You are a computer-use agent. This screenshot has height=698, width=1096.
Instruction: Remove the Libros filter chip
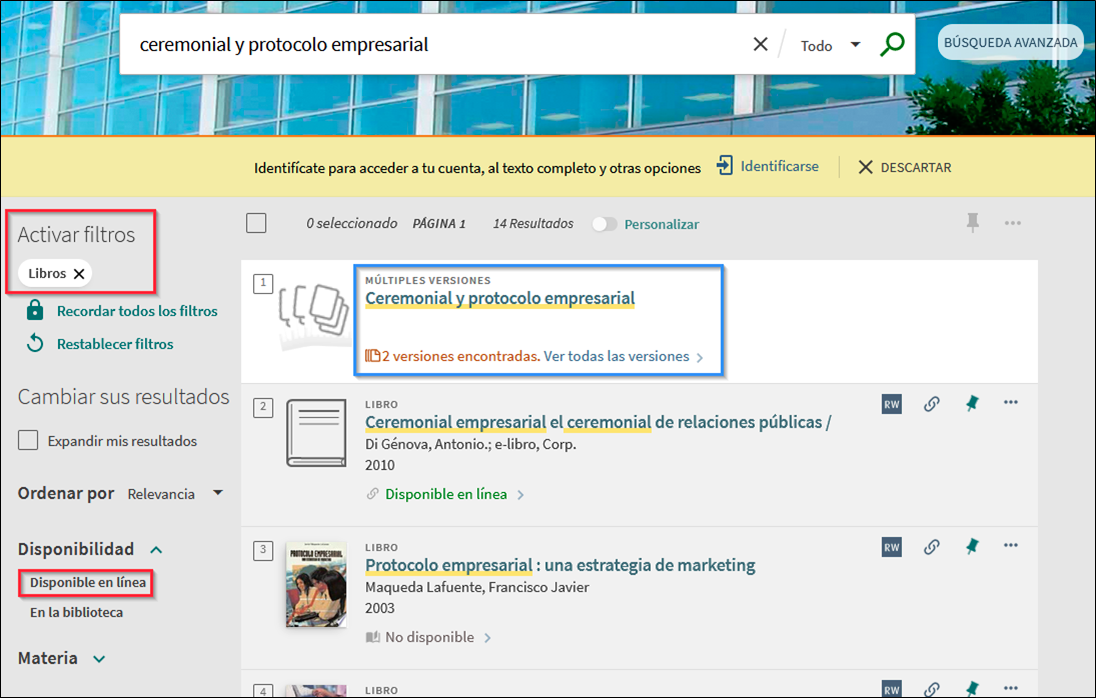(79, 273)
